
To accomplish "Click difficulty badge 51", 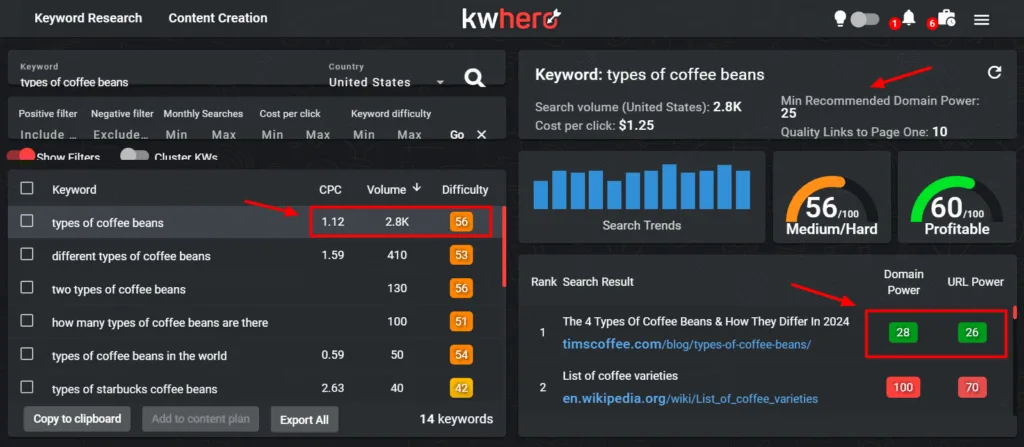I will [462, 322].
